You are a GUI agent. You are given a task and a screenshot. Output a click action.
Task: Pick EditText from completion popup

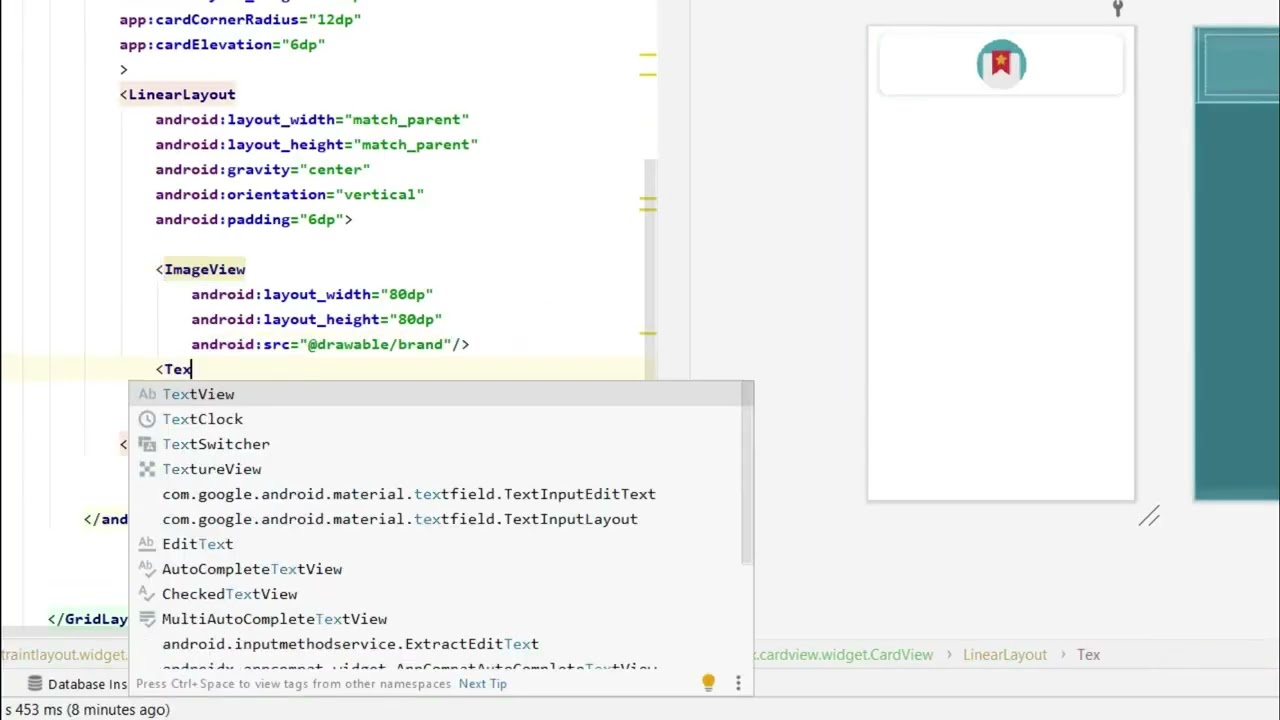click(441, 544)
